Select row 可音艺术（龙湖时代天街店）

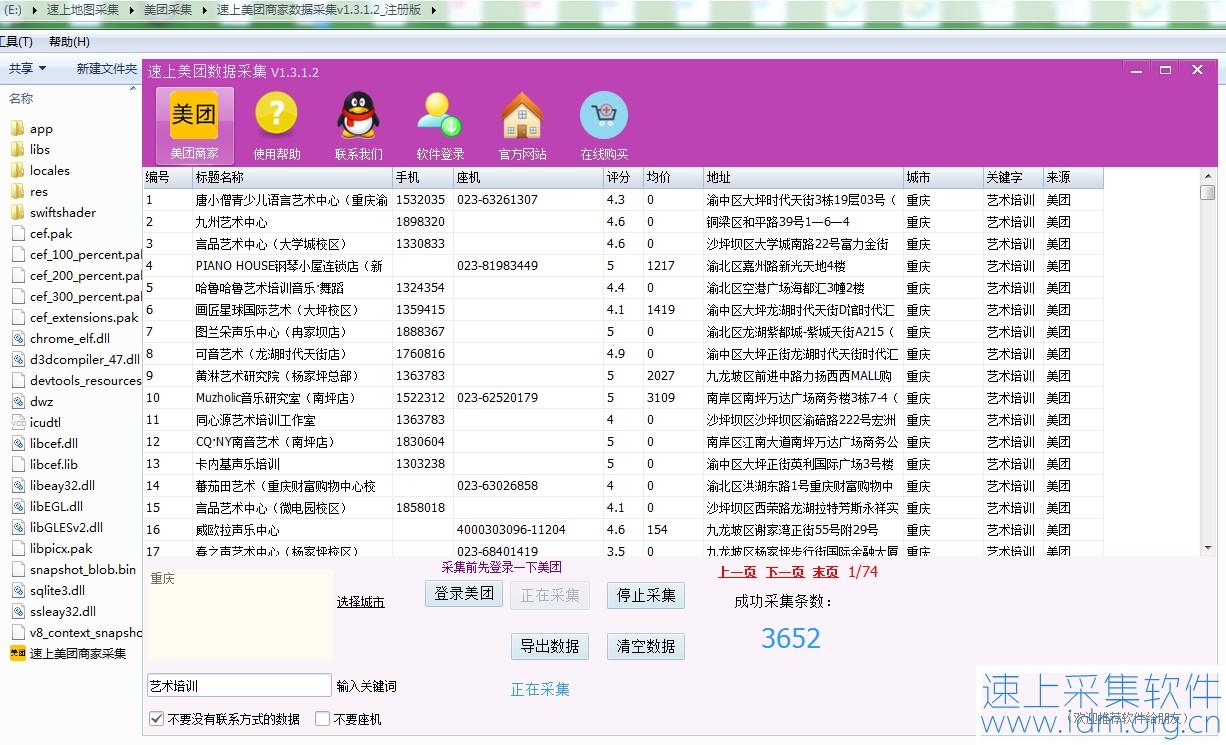click(x=623, y=354)
